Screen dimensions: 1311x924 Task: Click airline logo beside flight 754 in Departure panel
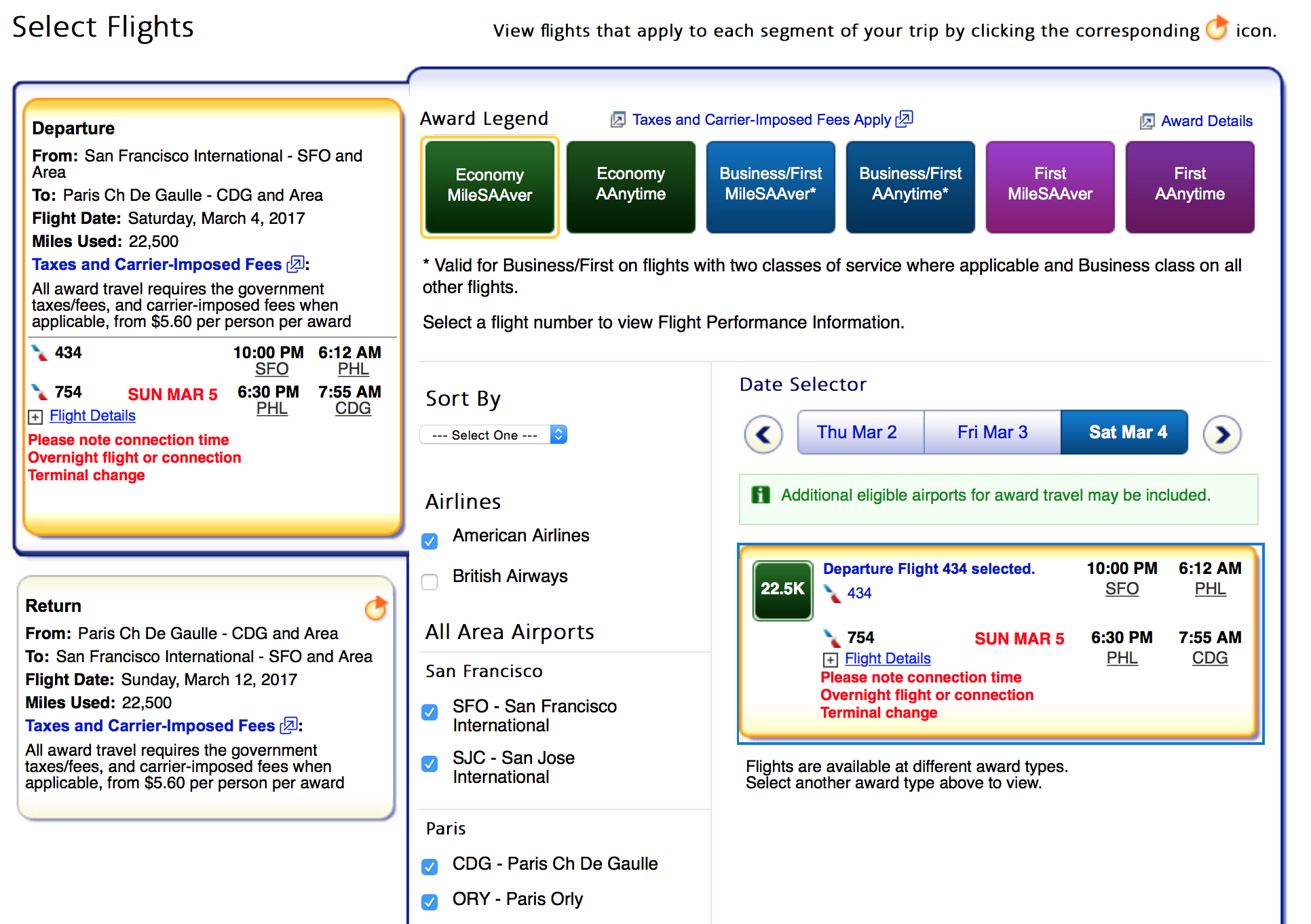coord(39,392)
